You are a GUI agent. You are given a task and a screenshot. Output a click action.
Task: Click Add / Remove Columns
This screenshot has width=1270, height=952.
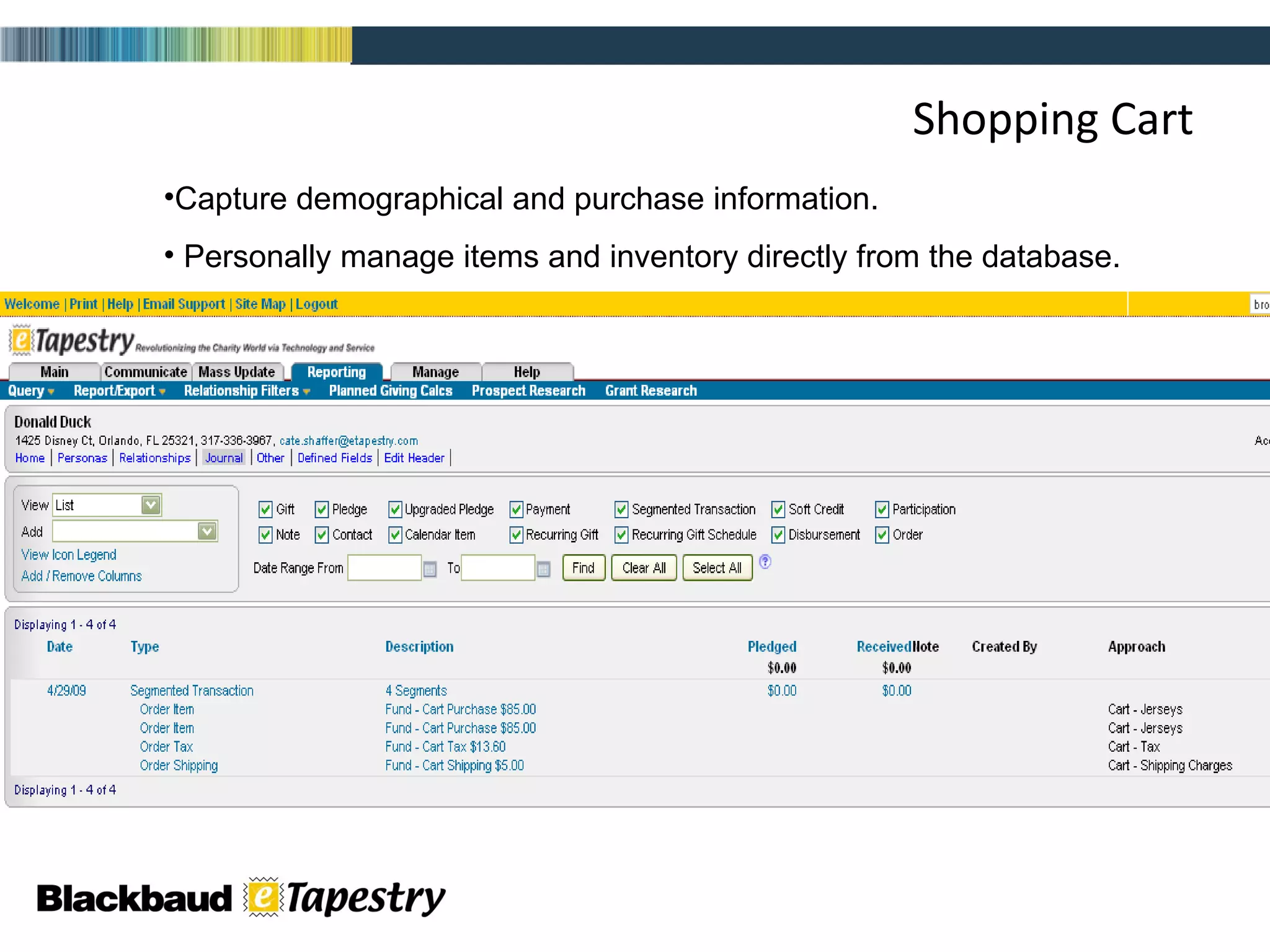coord(82,576)
